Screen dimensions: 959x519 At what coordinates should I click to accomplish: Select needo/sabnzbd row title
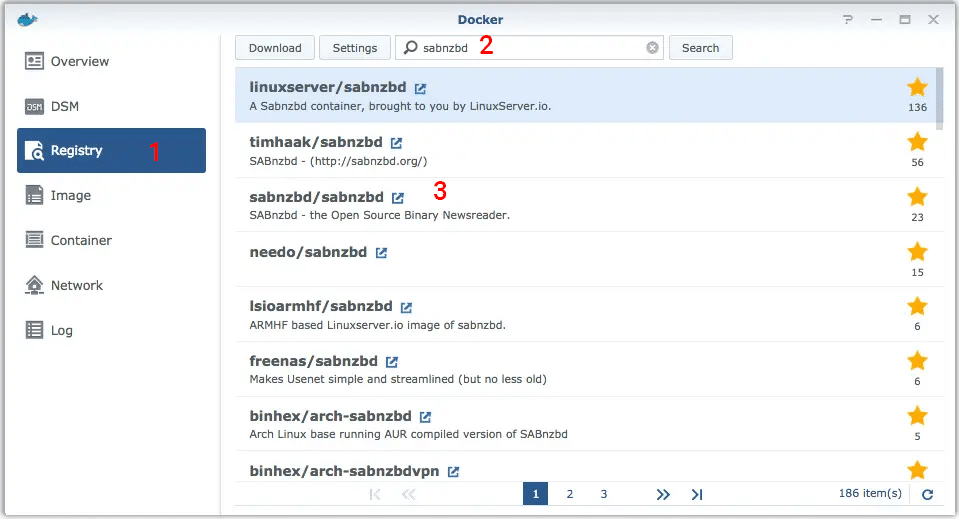coord(308,252)
